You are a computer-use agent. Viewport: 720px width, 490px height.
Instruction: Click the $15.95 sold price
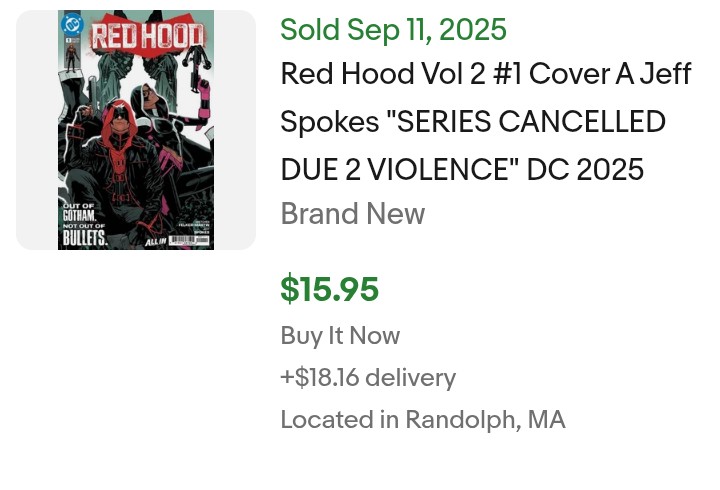click(329, 289)
